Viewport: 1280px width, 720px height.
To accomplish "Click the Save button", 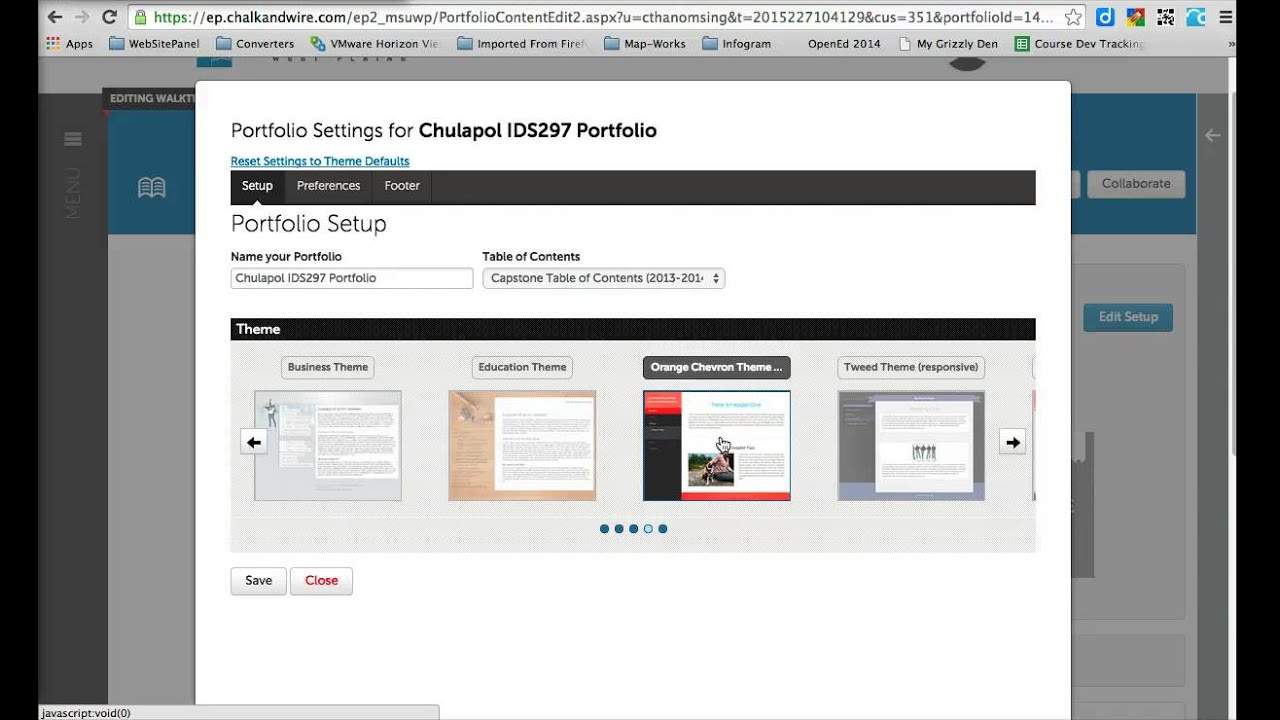I will coord(258,581).
